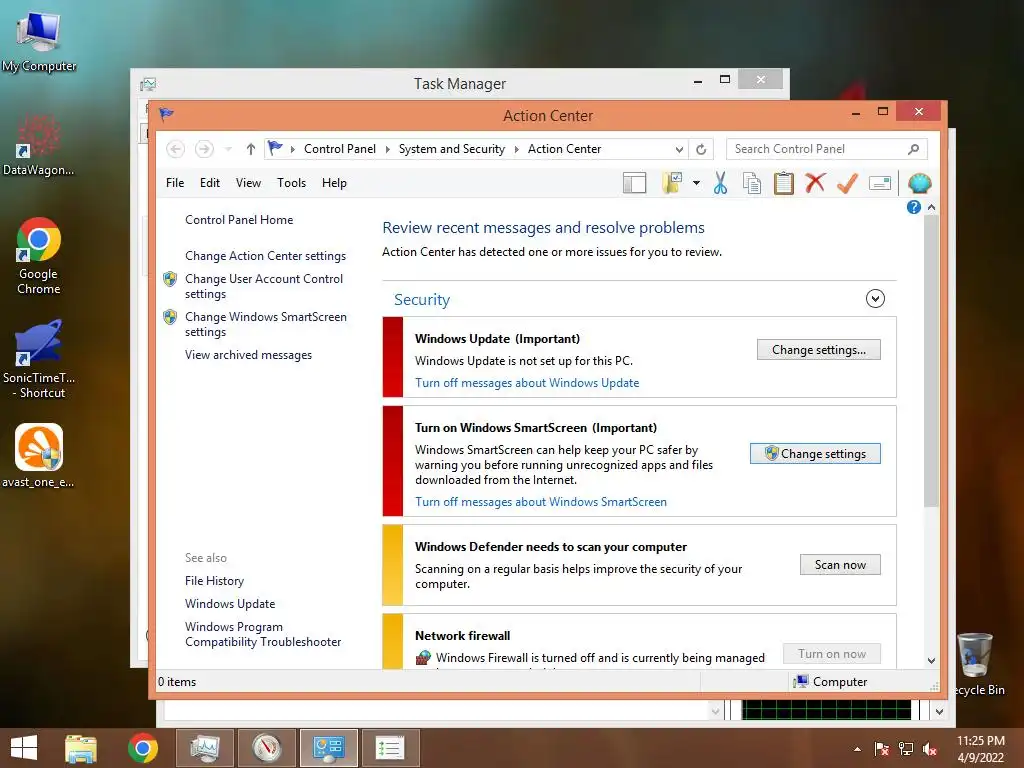Screen dimensions: 1024x768
Task: Open the folder options dropdown arrow in toolbar
Action: tap(696, 184)
